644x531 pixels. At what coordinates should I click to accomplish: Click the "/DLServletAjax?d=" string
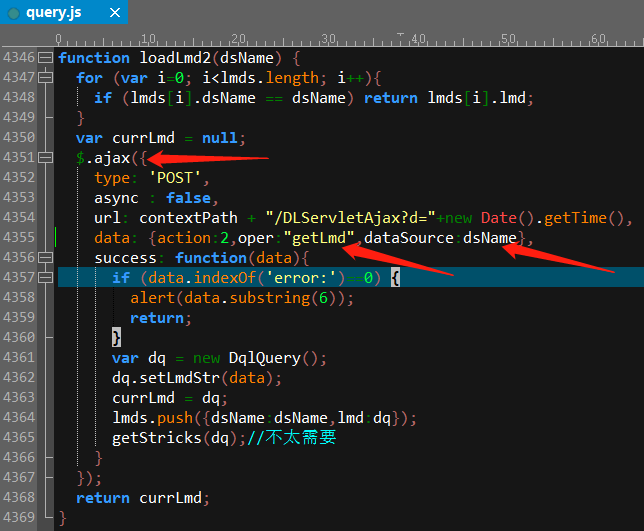pos(350,218)
